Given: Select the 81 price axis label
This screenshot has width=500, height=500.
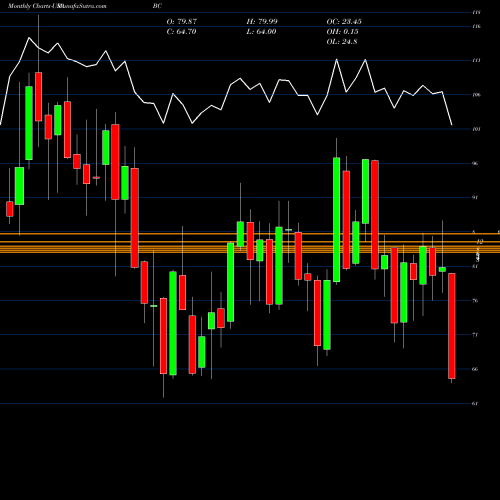Looking at the screenshot, I should 475,266.
